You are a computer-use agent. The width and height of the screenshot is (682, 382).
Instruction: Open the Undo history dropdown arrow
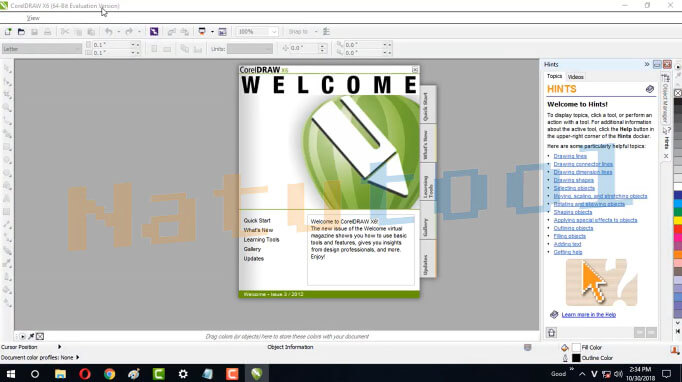pyautogui.click(x=118, y=32)
